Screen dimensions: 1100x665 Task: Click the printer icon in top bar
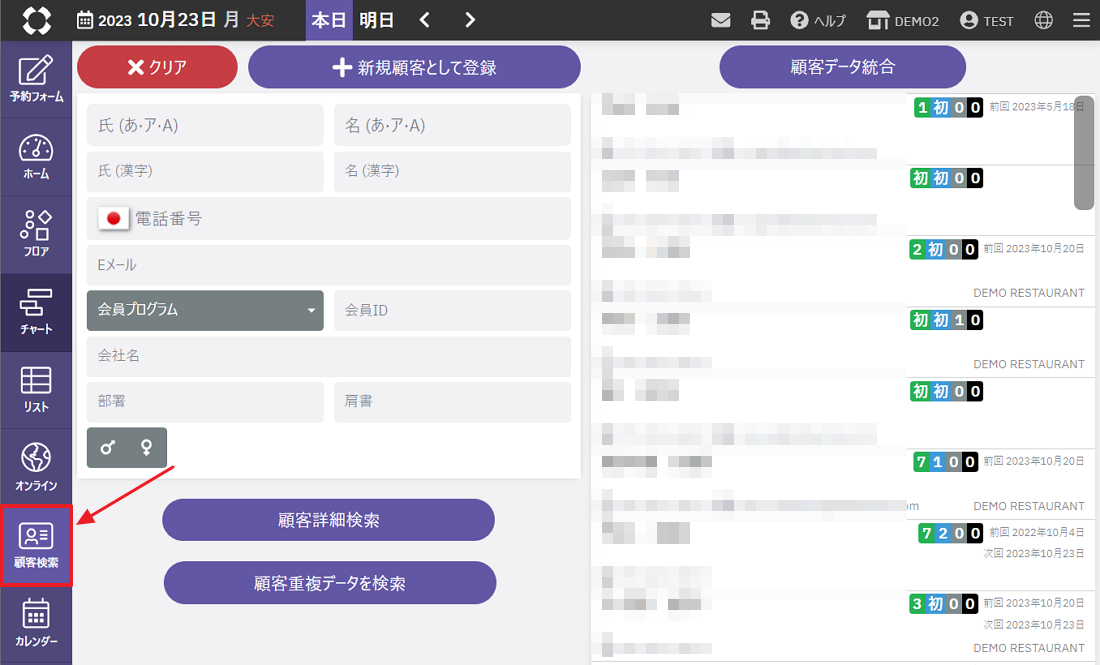761,20
